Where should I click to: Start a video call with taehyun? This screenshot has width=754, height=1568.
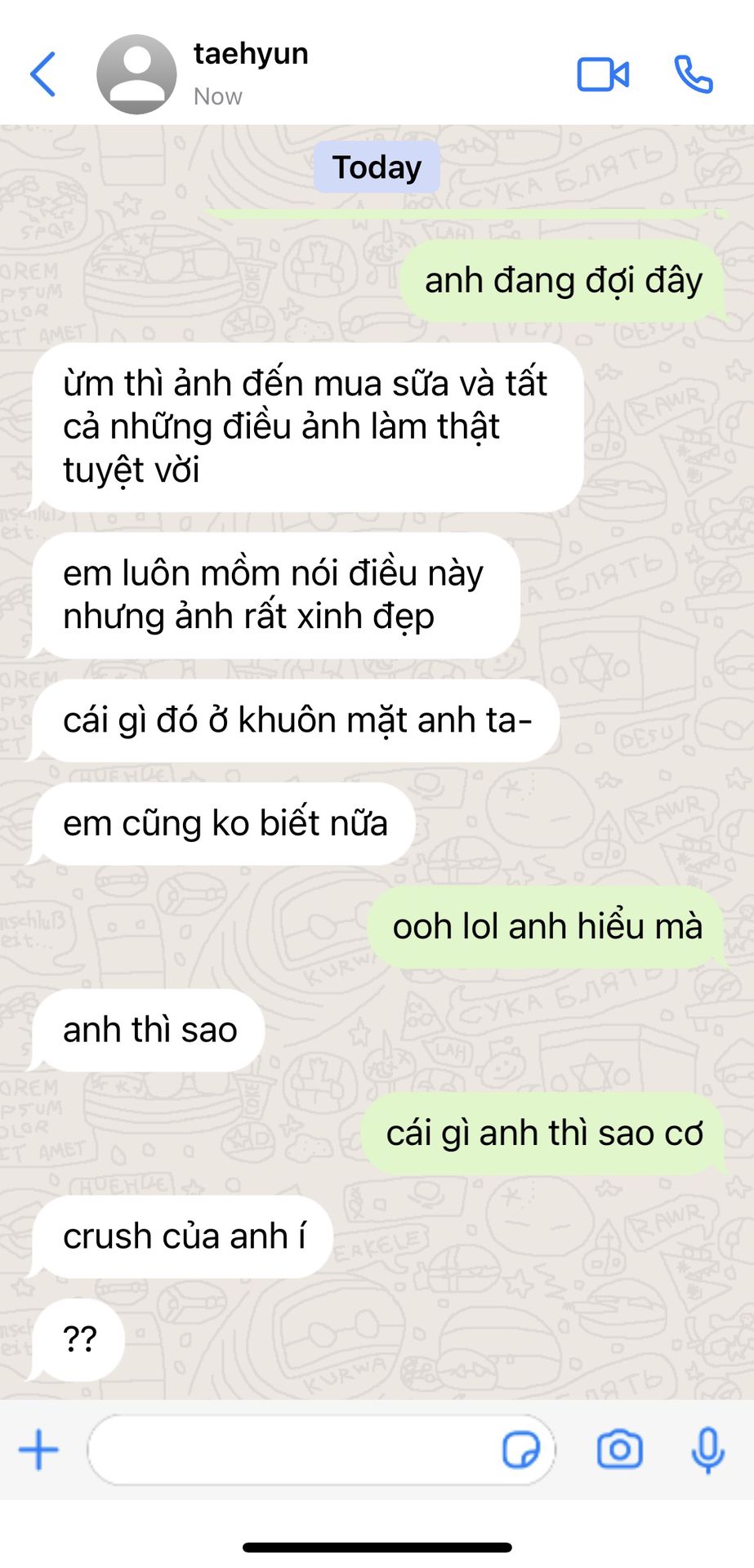tap(603, 74)
